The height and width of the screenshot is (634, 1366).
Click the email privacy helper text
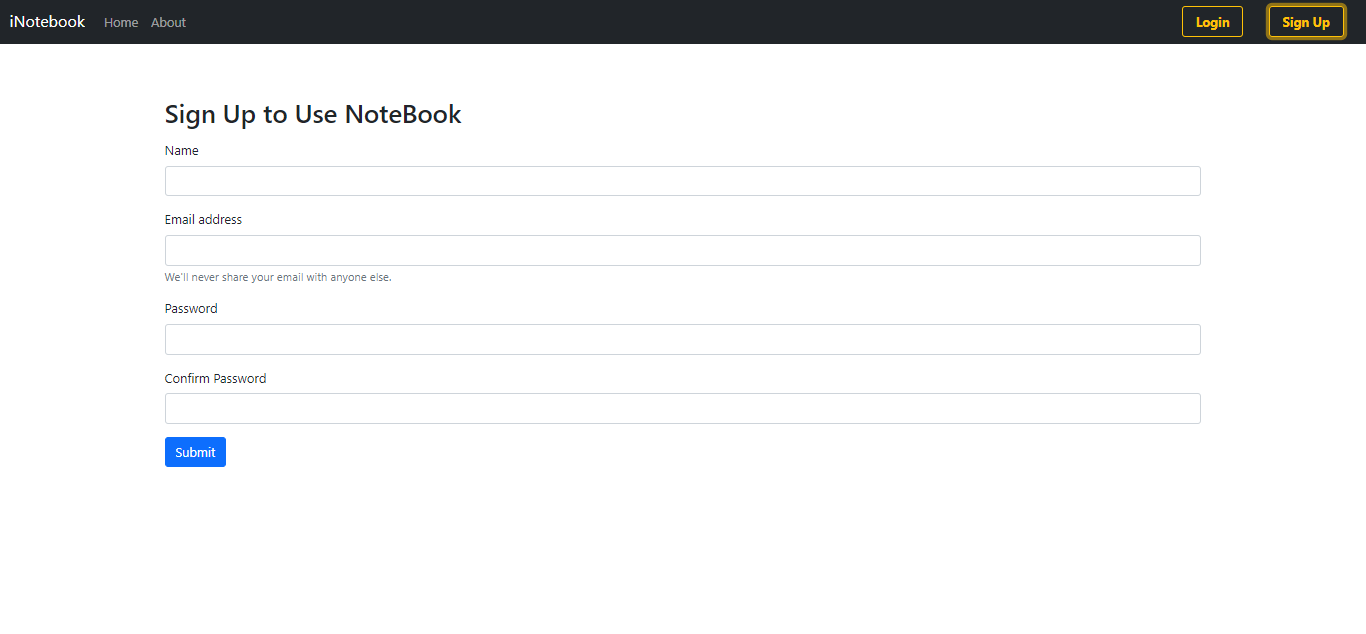coord(277,277)
